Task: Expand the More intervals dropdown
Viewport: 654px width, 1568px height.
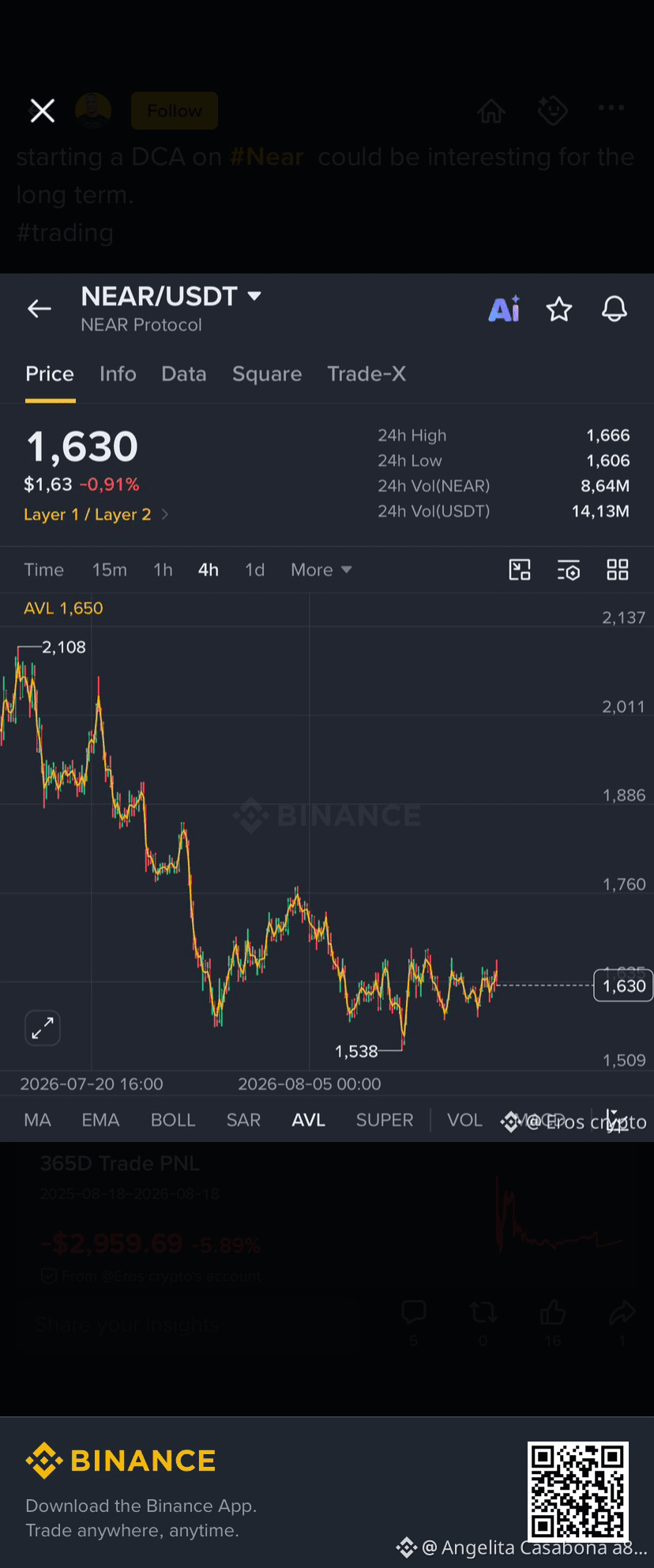Action: pos(321,570)
